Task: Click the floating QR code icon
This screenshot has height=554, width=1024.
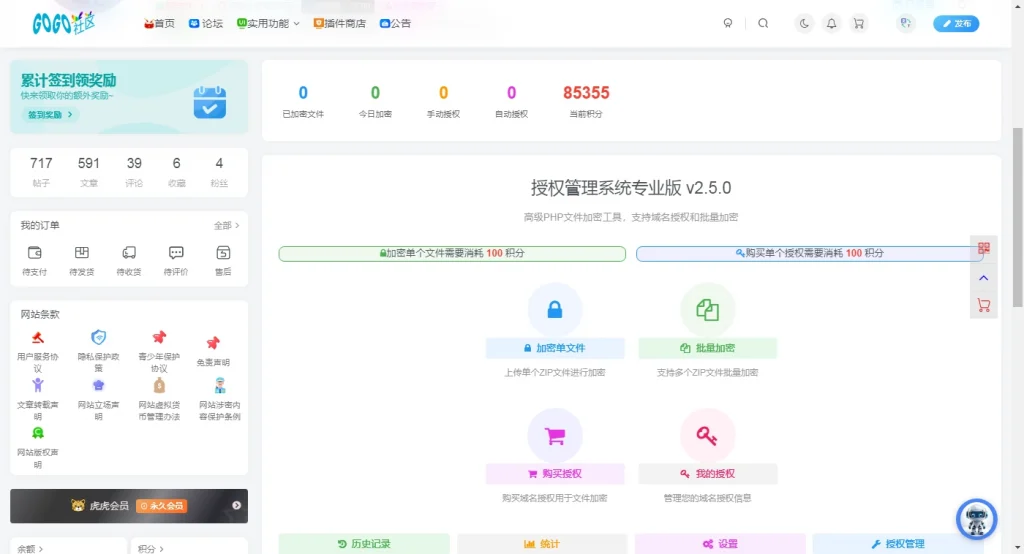Action: point(984,248)
